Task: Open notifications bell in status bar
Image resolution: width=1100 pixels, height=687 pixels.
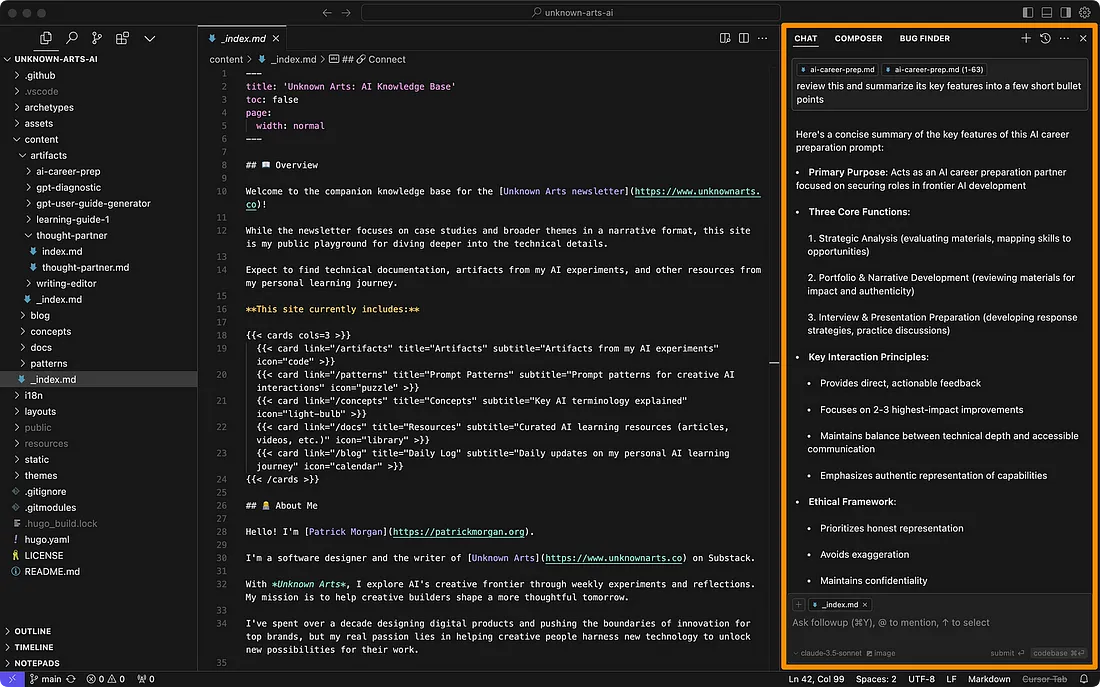Action: (x=1084, y=679)
